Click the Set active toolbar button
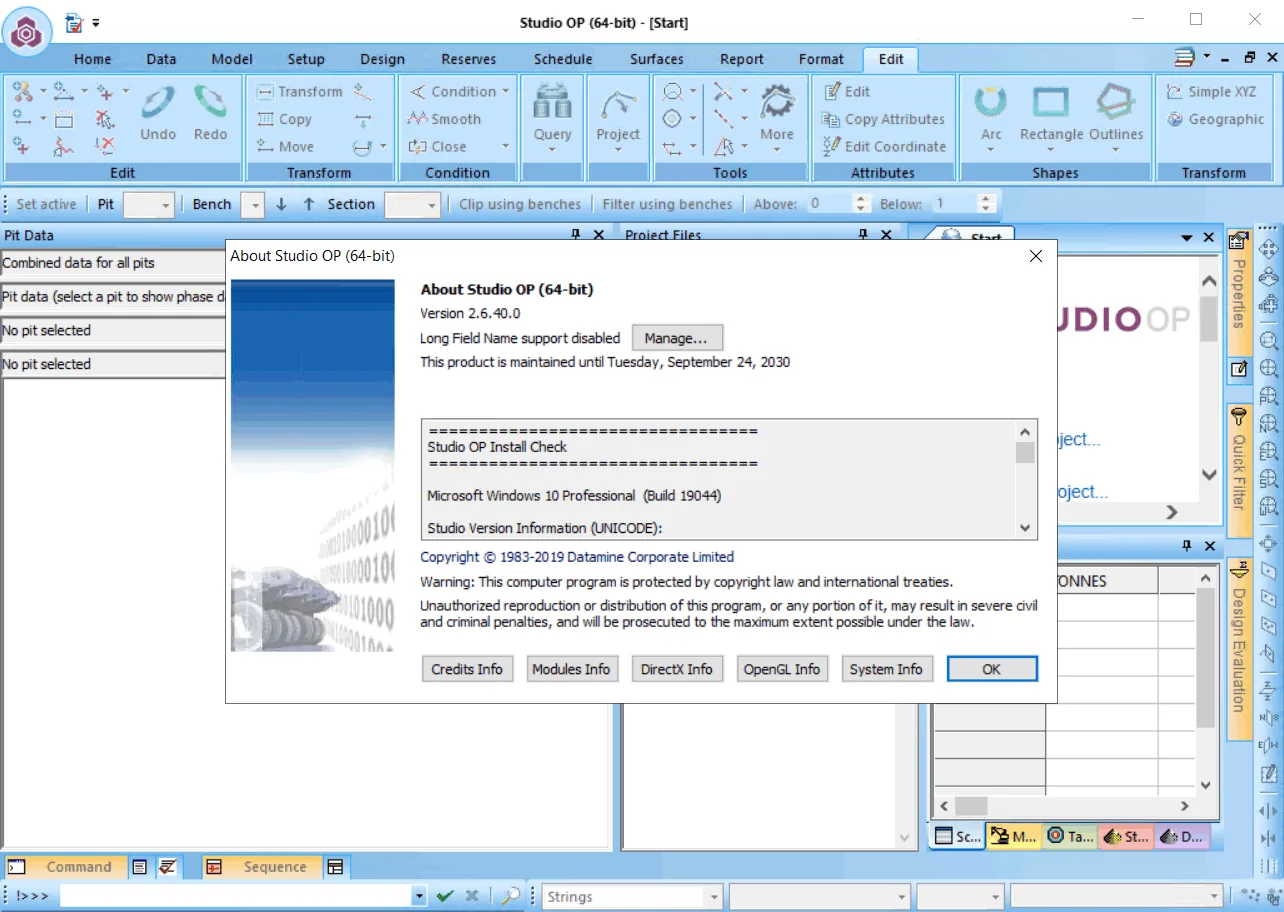Image resolution: width=1284 pixels, height=912 pixels. tap(46, 204)
